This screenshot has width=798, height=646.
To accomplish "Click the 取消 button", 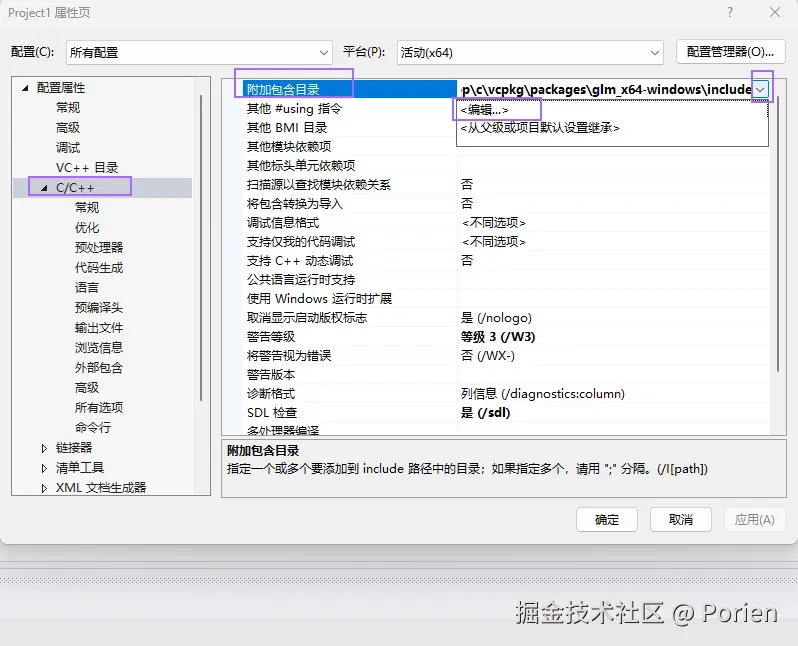I will pyautogui.click(x=680, y=520).
